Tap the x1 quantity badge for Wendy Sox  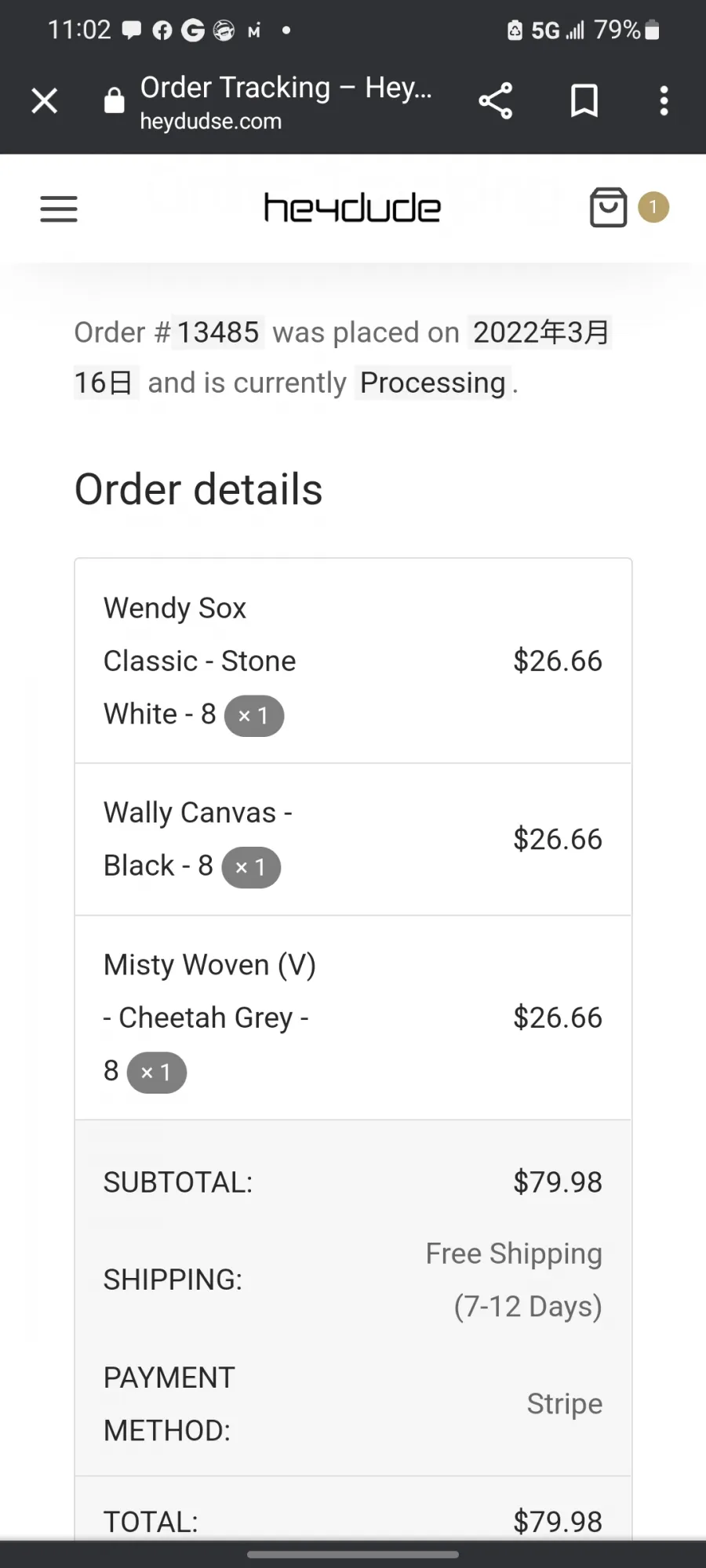point(254,716)
